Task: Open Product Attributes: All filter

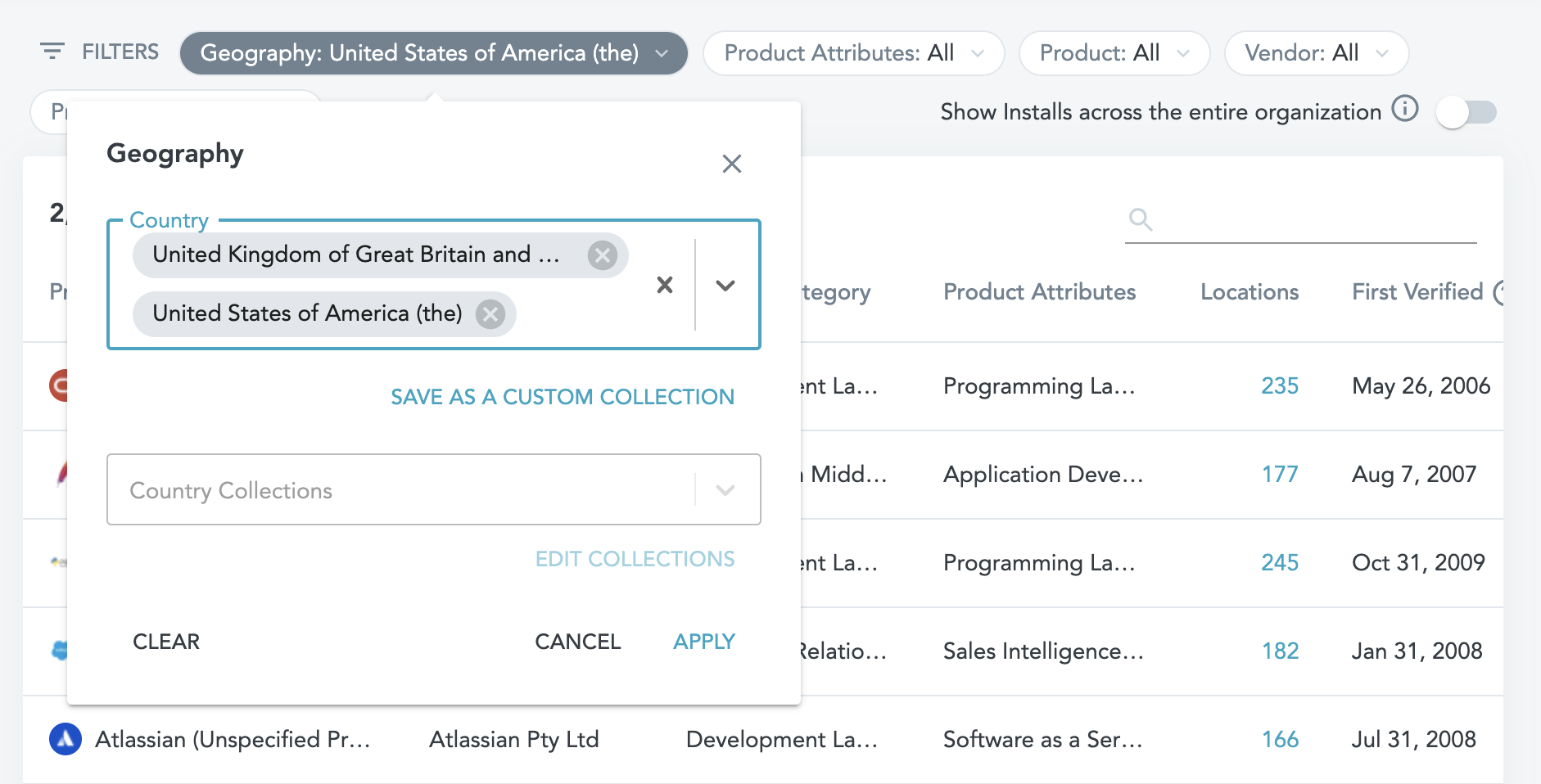Action: 853,53
